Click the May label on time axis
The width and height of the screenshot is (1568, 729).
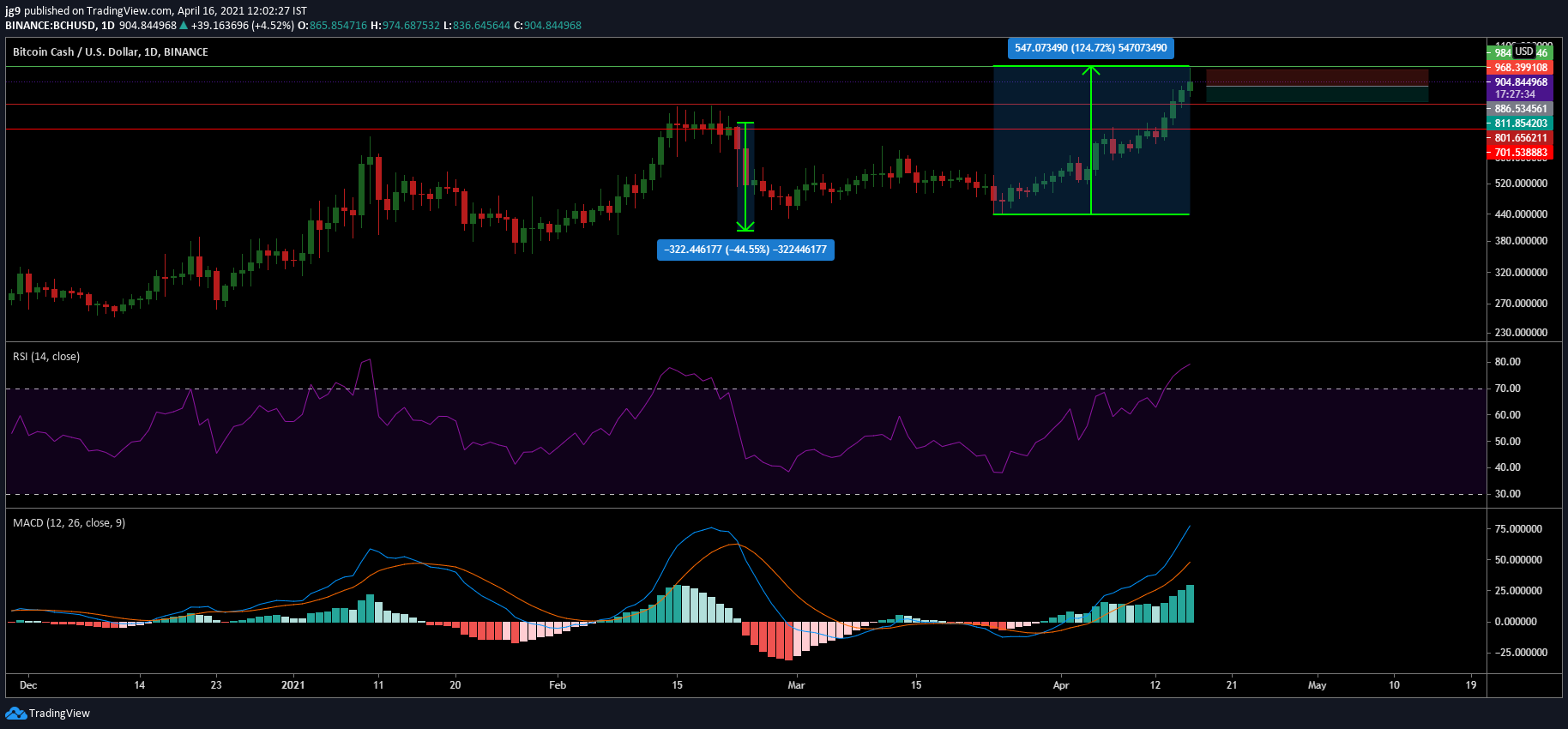(1318, 685)
